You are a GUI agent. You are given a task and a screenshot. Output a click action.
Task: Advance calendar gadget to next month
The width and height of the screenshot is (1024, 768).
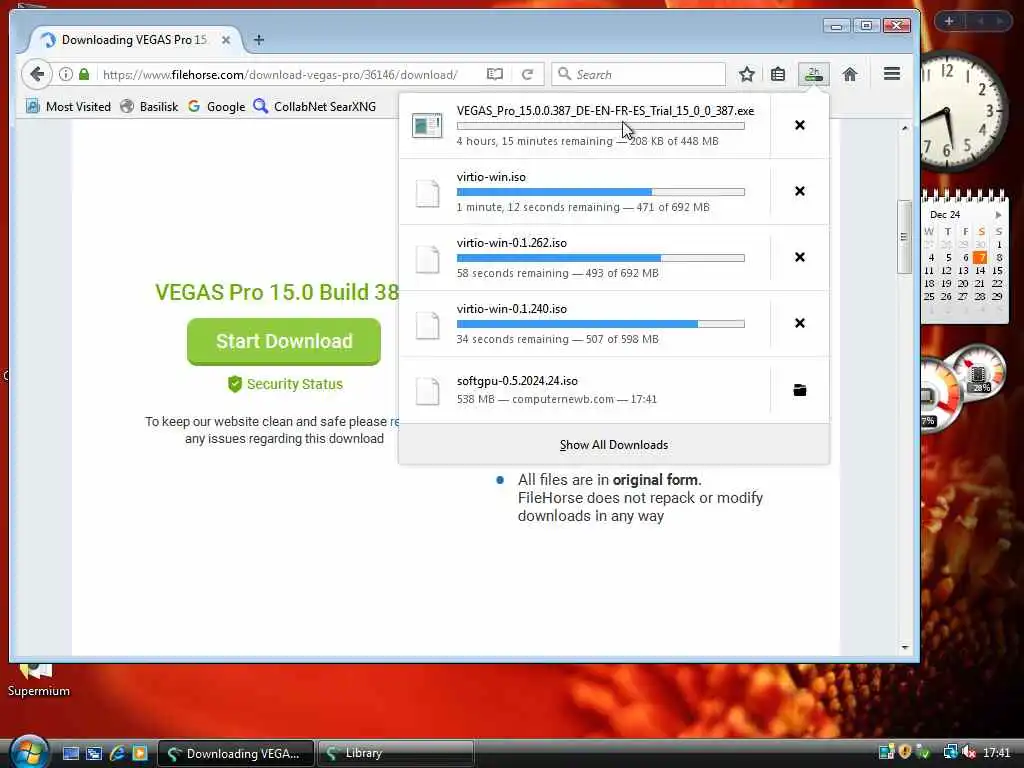[999, 214]
